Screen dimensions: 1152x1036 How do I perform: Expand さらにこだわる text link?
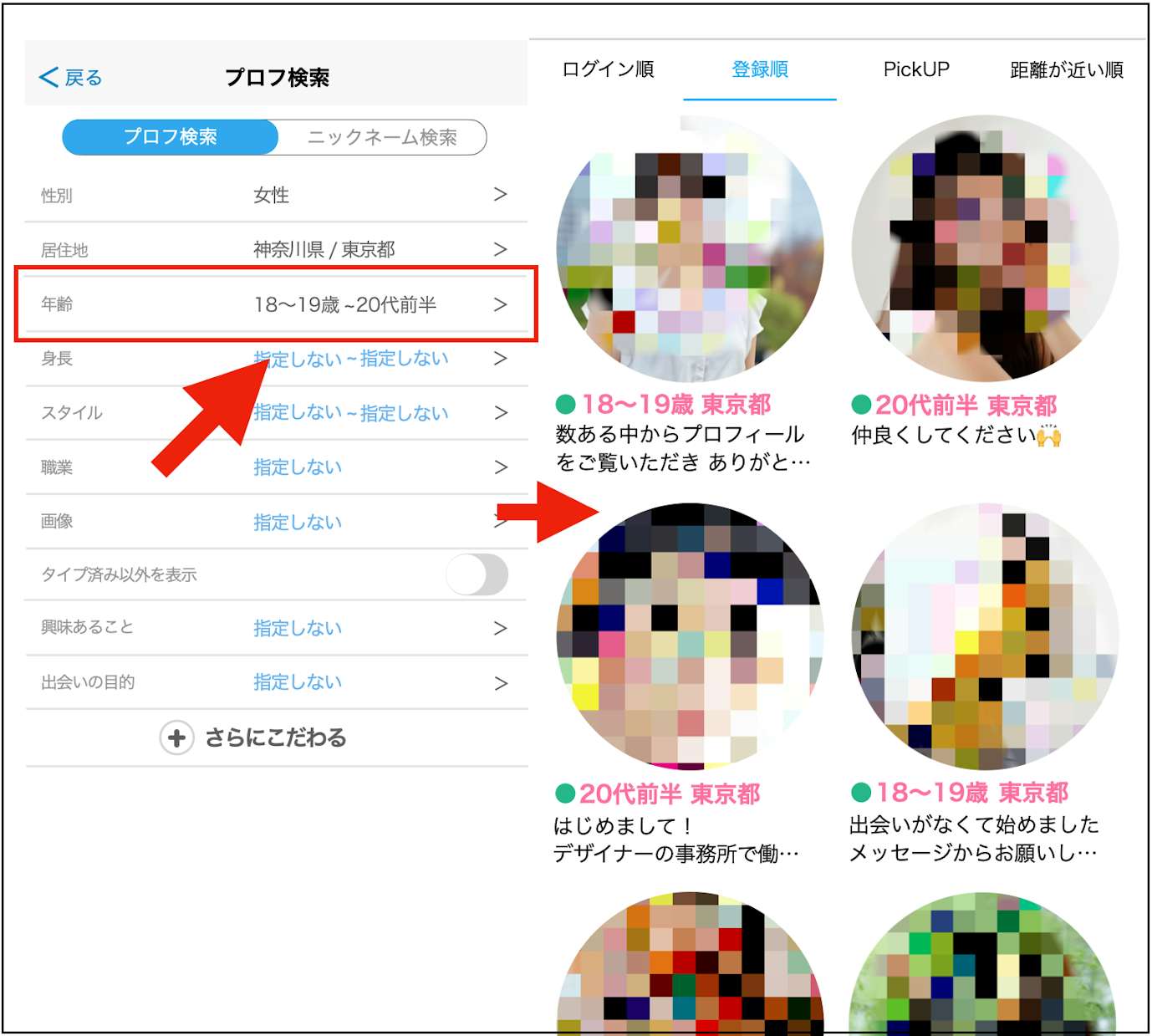click(x=276, y=737)
